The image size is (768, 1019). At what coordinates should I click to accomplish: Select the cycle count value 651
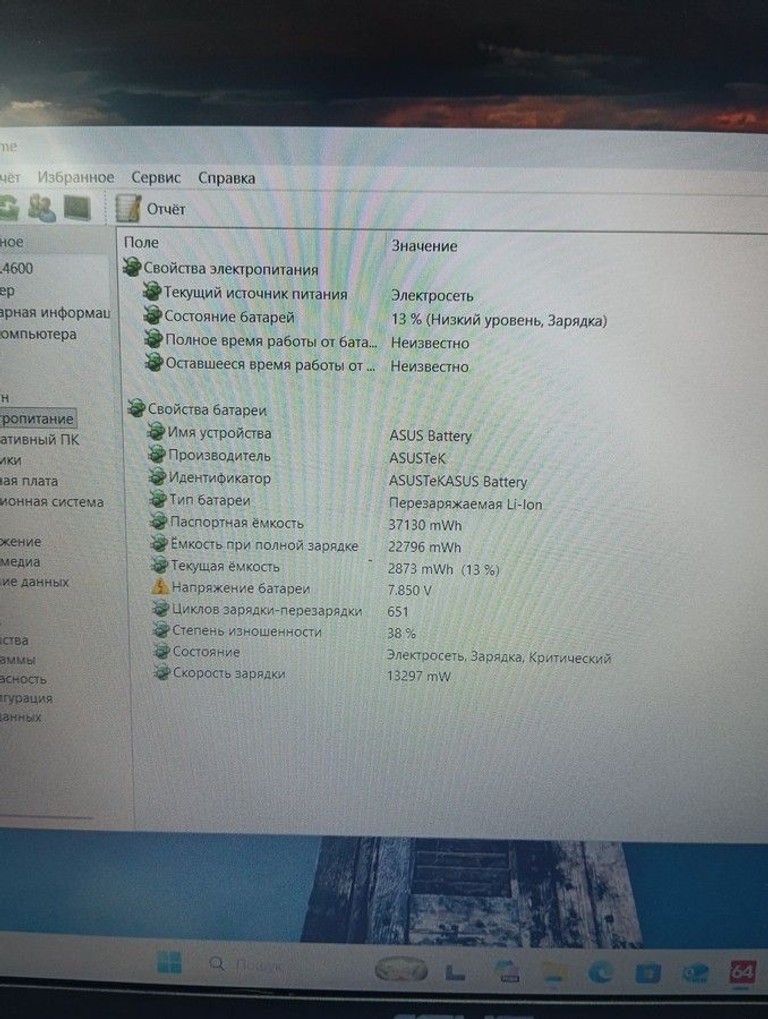coord(398,612)
